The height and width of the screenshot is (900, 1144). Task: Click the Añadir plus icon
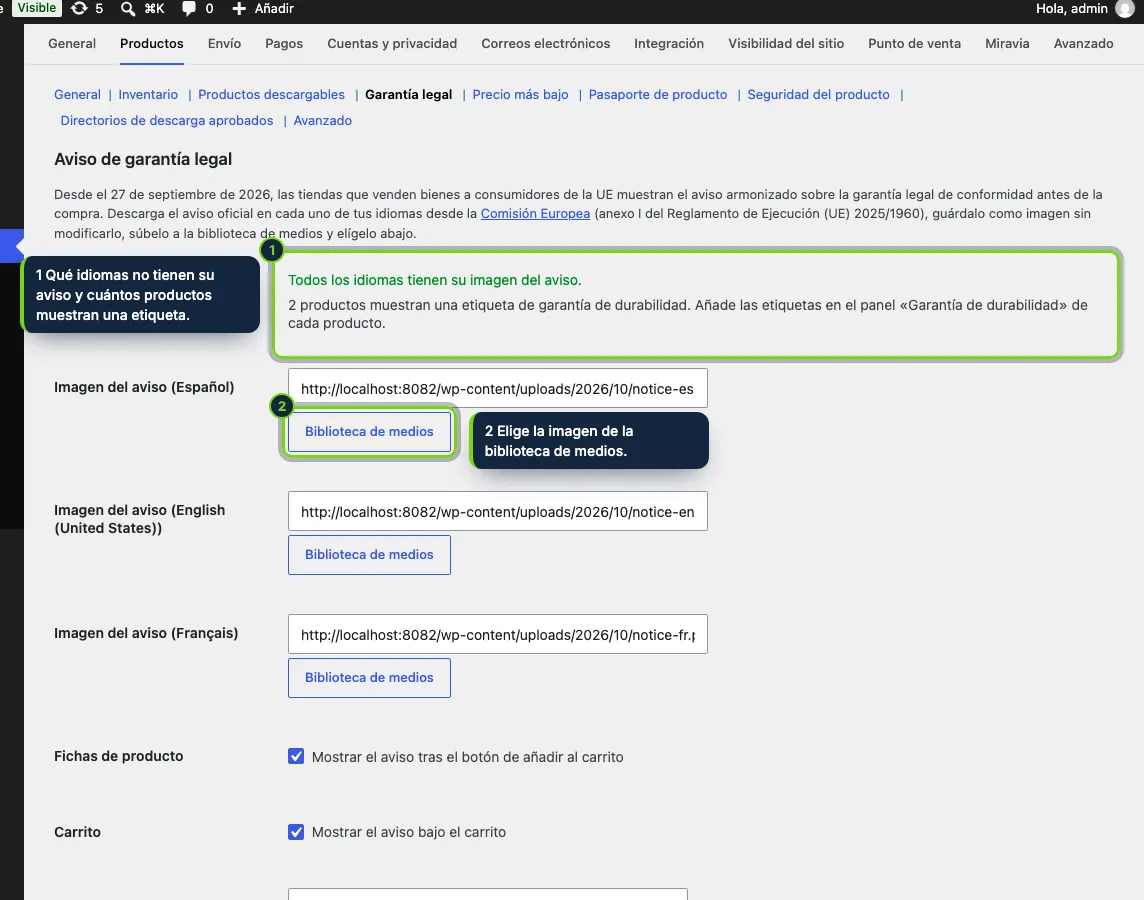pyautogui.click(x=239, y=9)
